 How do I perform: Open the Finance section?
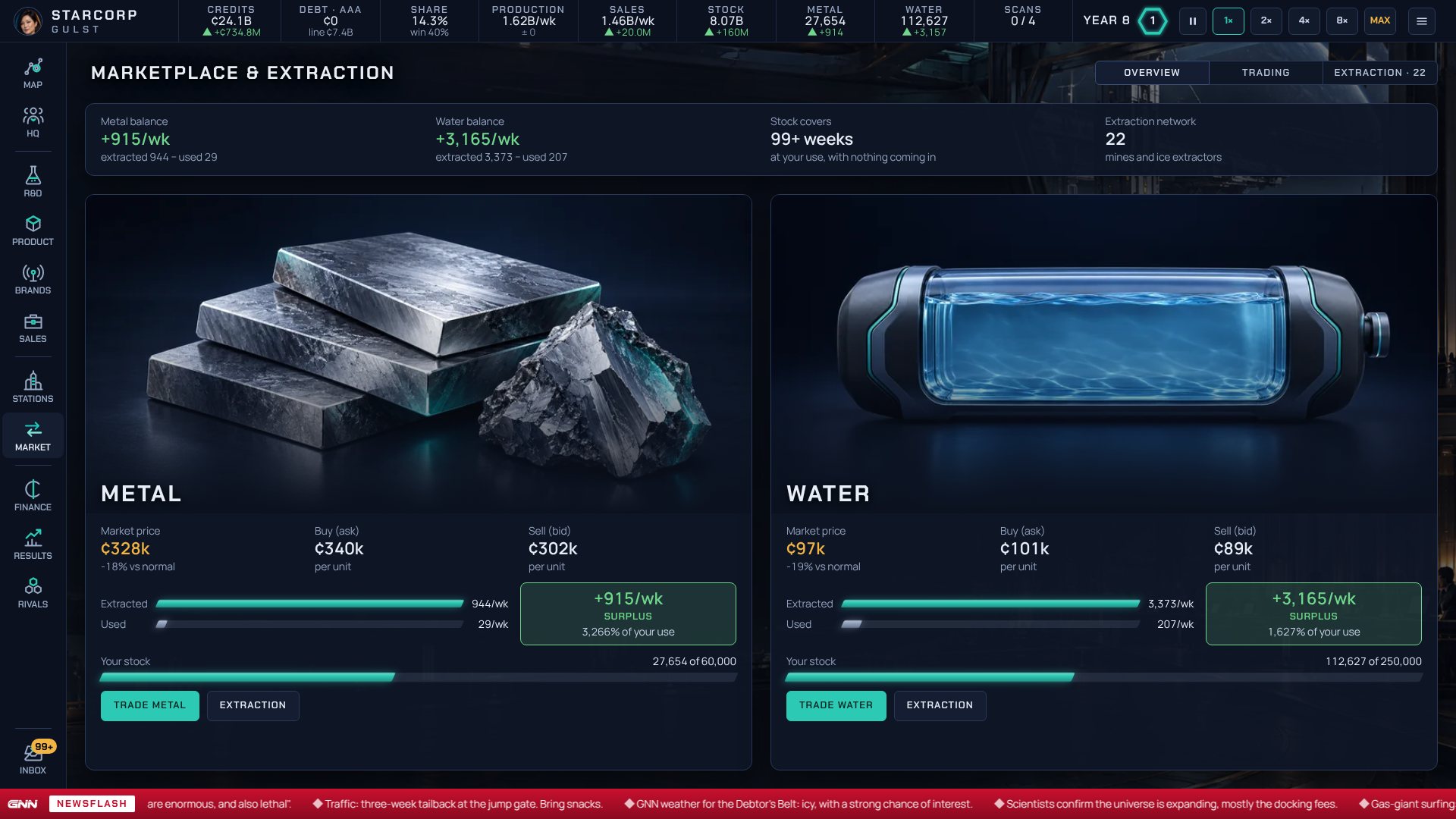(x=33, y=496)
